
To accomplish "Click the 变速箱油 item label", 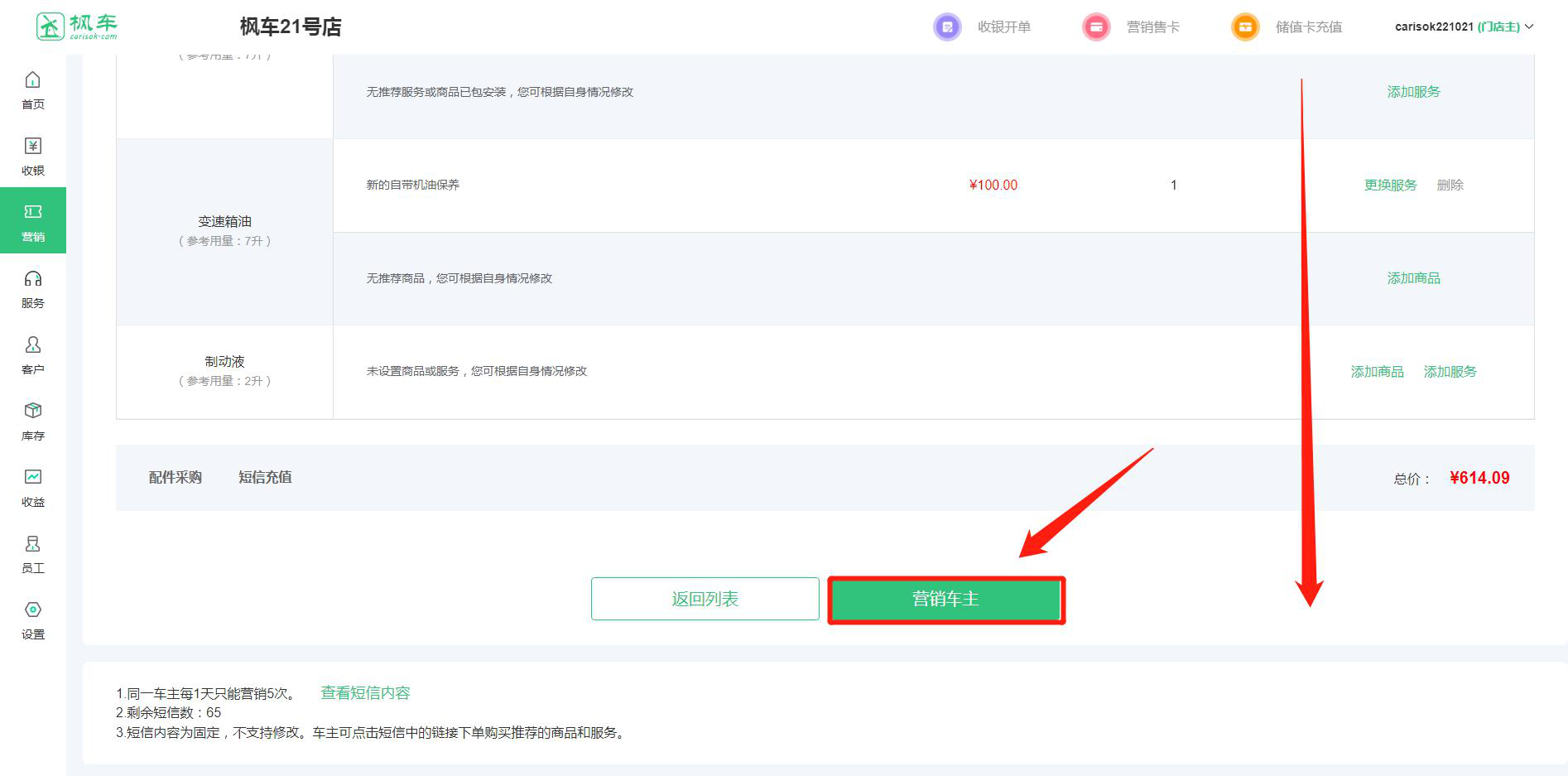I will (x=225, y=221).
